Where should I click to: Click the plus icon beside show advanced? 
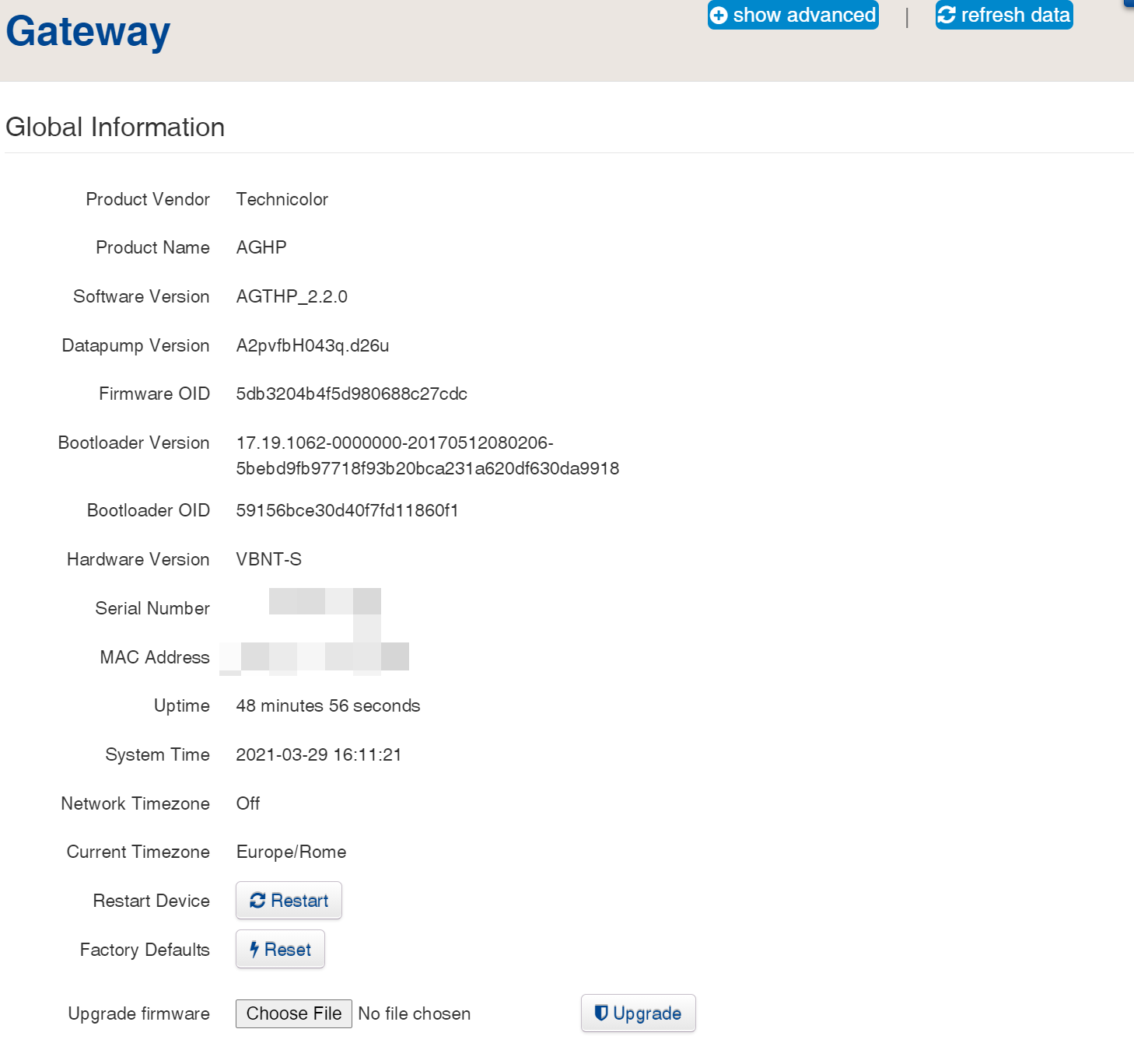719,16
